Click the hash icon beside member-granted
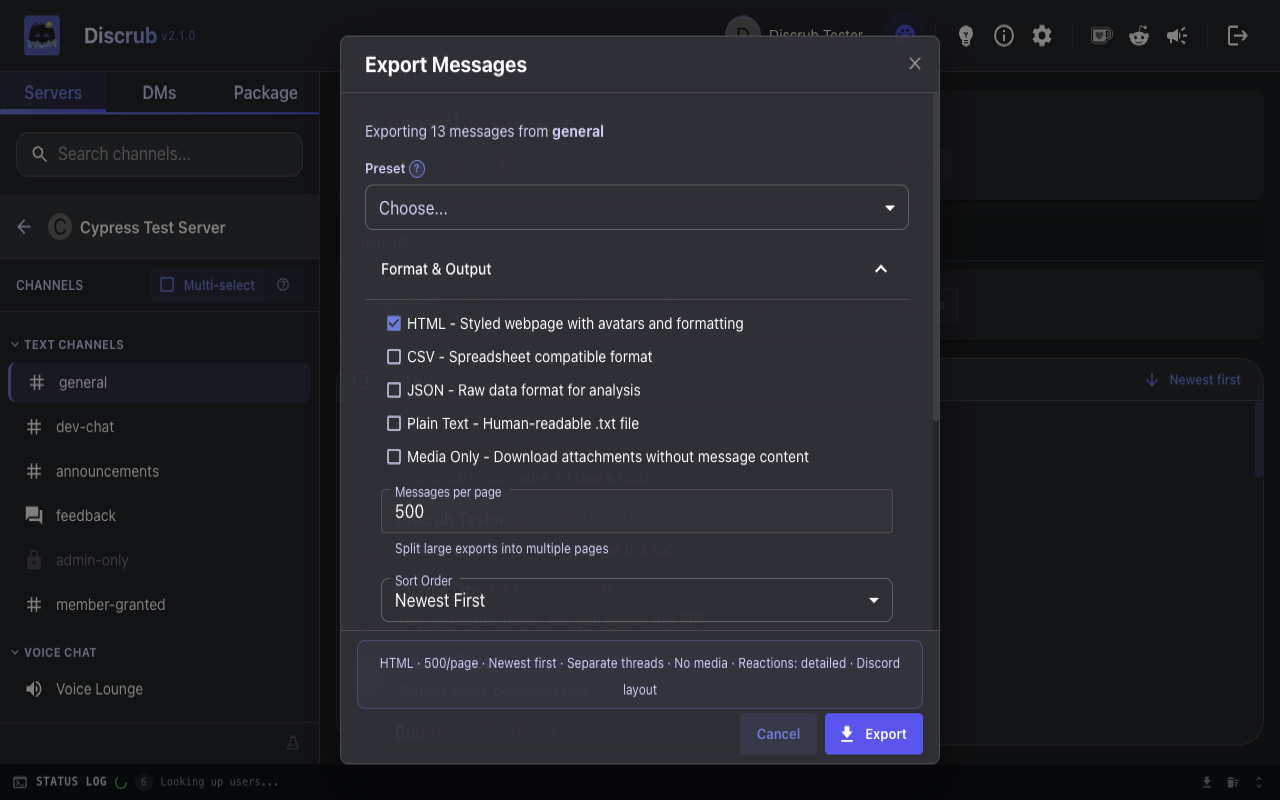The width and height of the screenshot is (1280, 800). click(34, 604)
